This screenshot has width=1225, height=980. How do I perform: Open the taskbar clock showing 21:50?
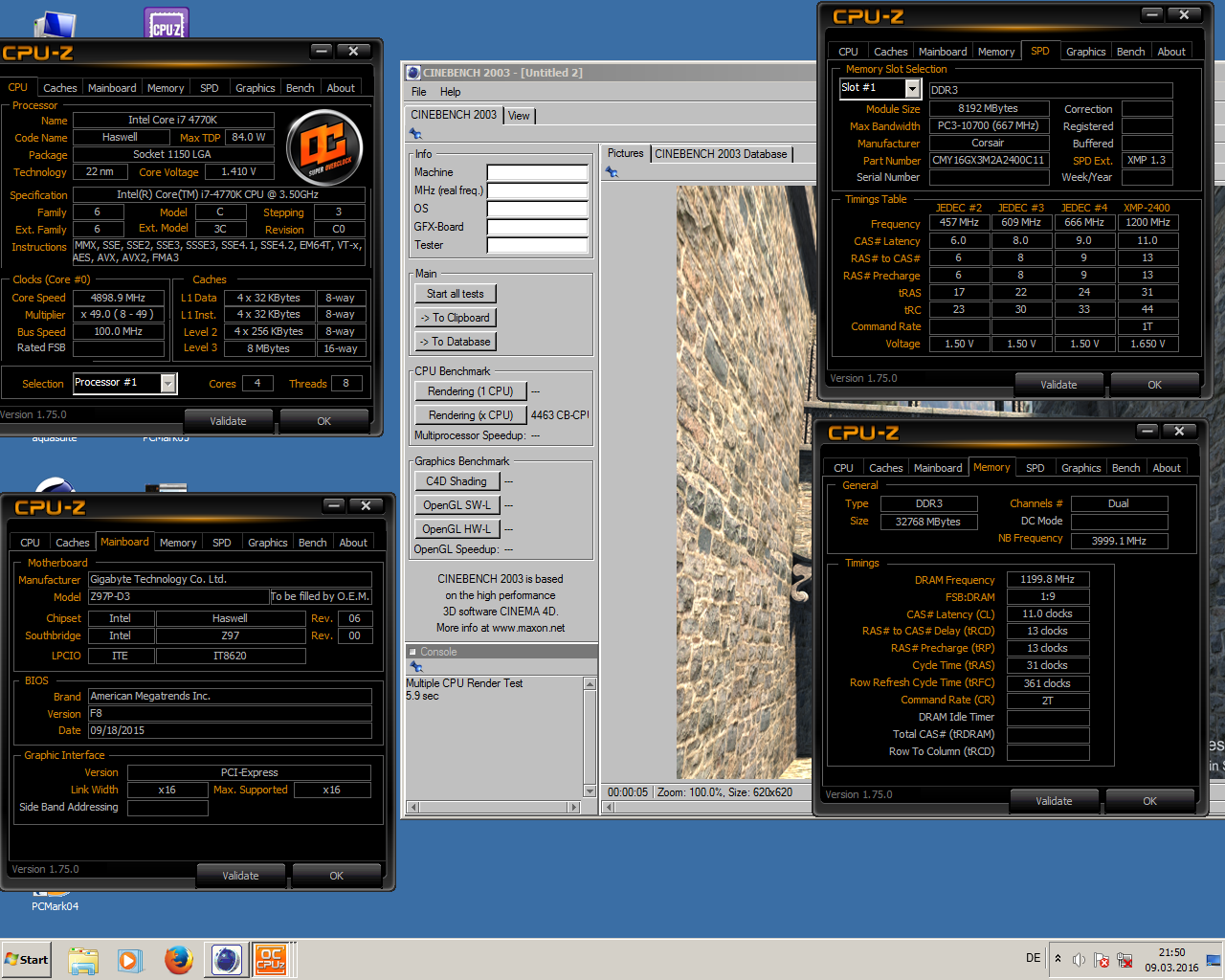(x=1171, y=960)
